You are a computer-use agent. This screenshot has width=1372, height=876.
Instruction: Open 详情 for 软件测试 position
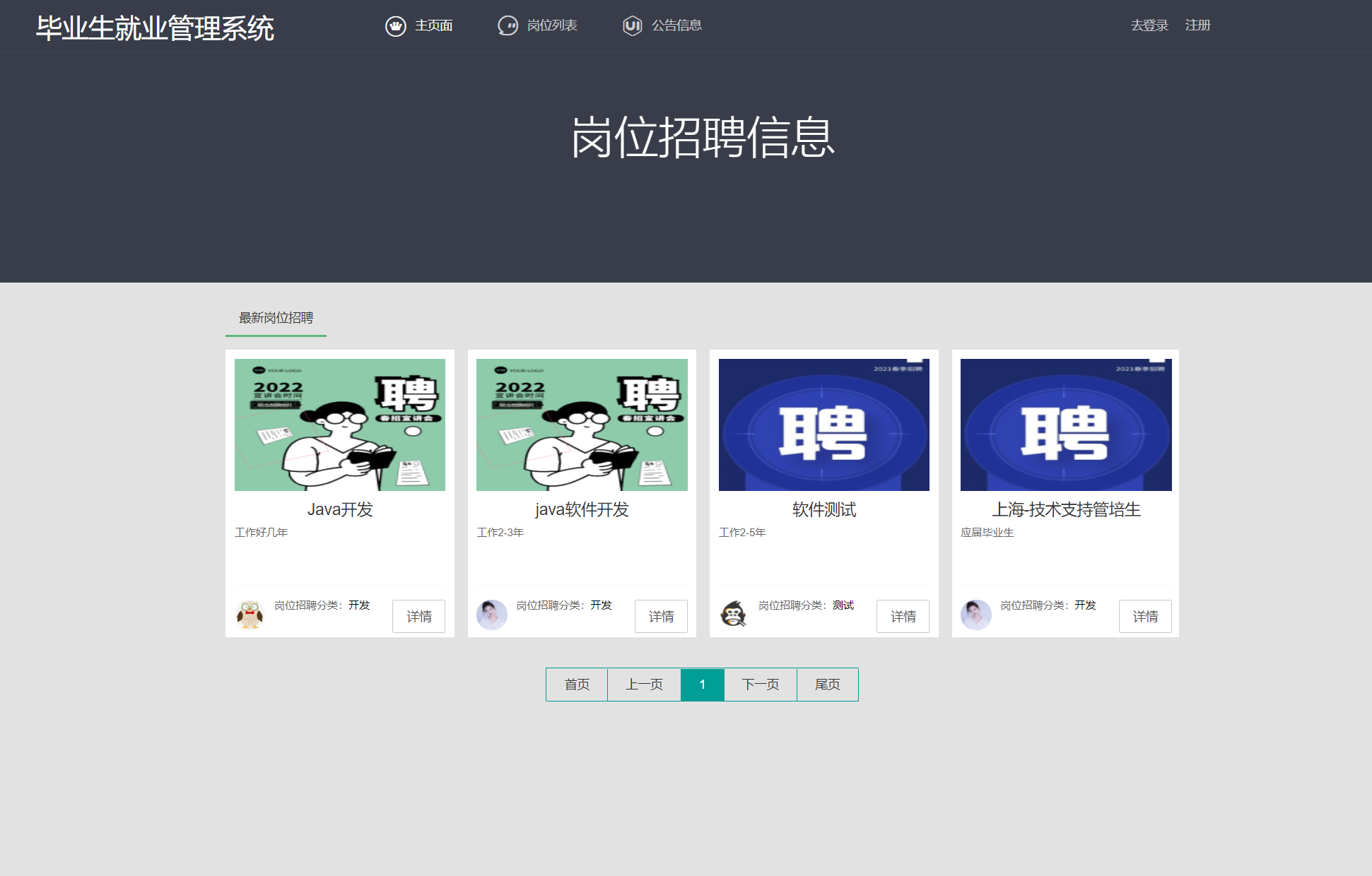903,616
